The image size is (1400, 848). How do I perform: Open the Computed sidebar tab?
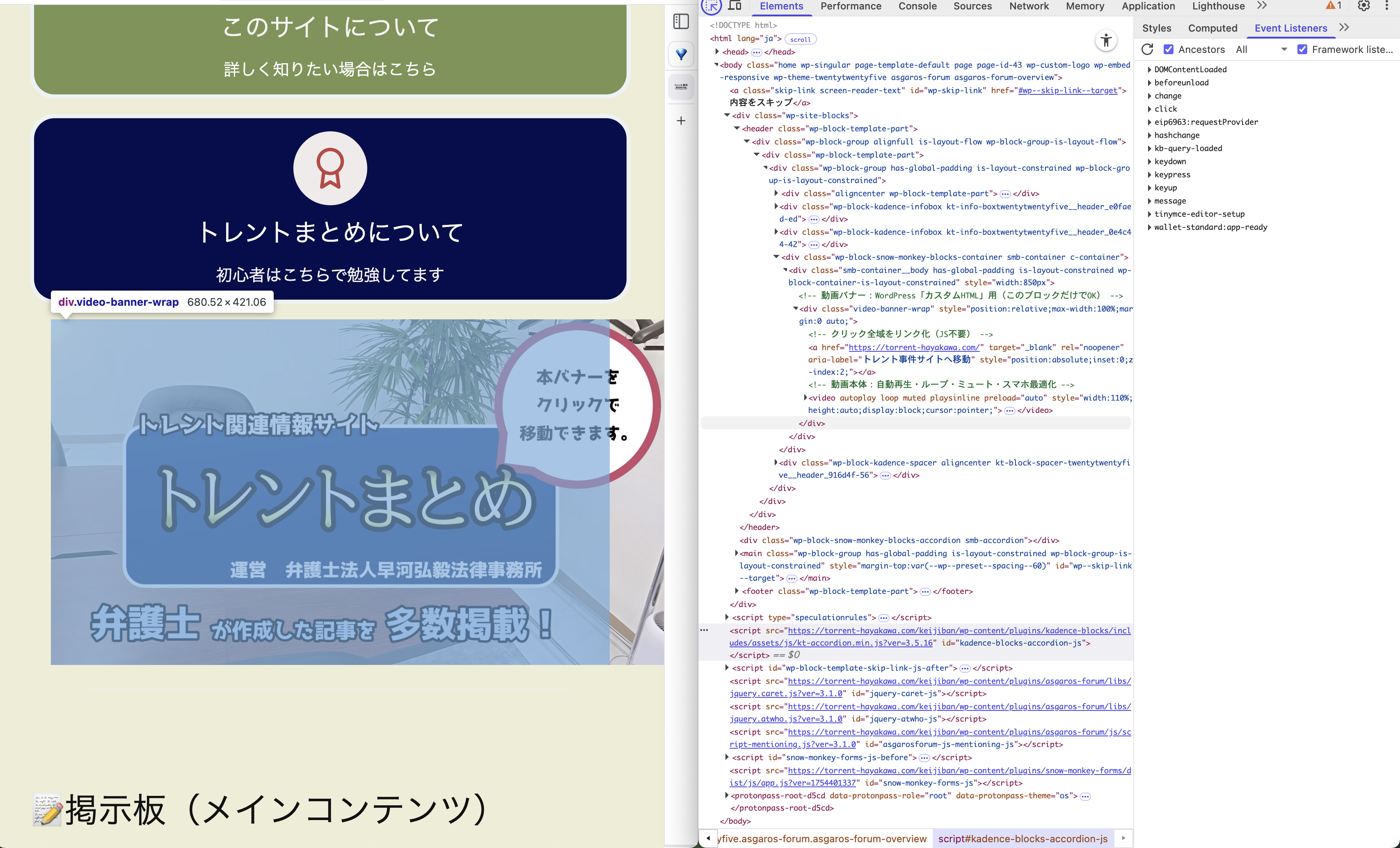(x=1212, y=28)
